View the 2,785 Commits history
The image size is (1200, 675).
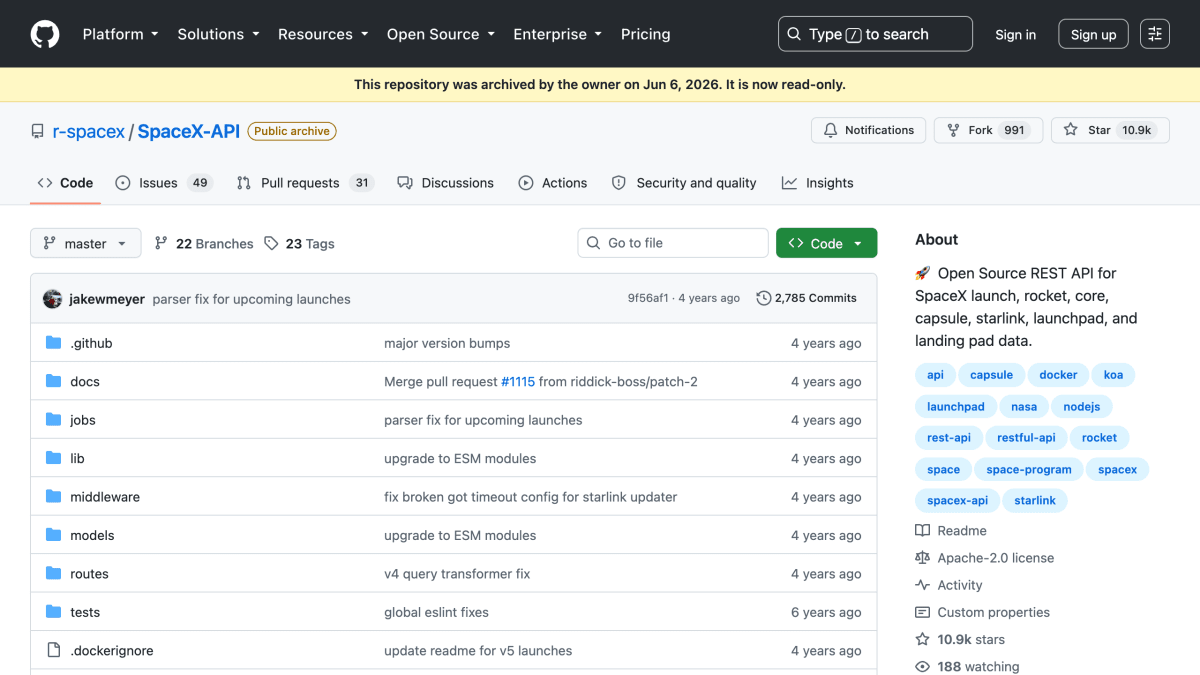coord(807,298)
